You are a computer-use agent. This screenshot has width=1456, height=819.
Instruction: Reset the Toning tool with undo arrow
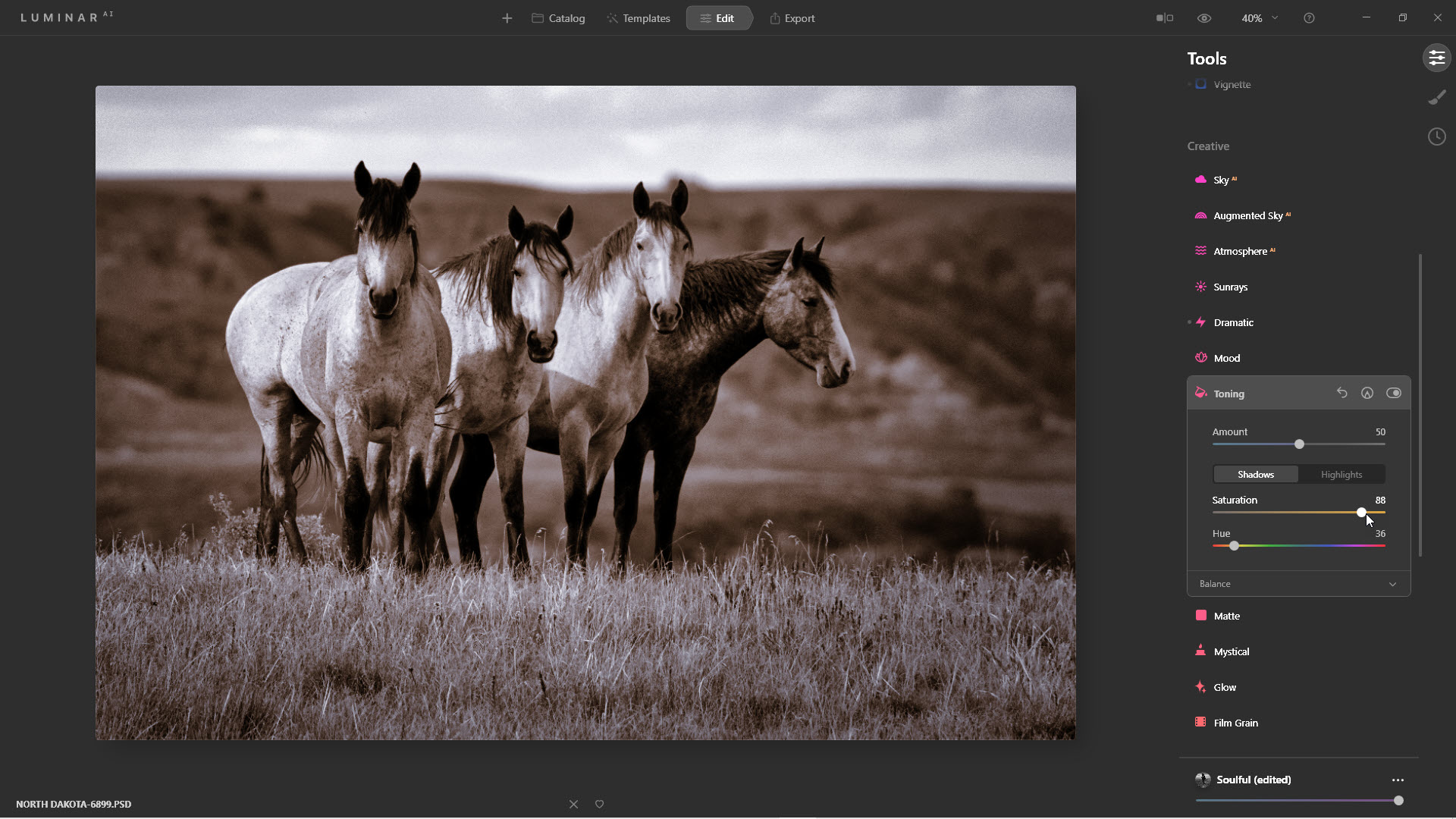click(x=1341, y=393)
